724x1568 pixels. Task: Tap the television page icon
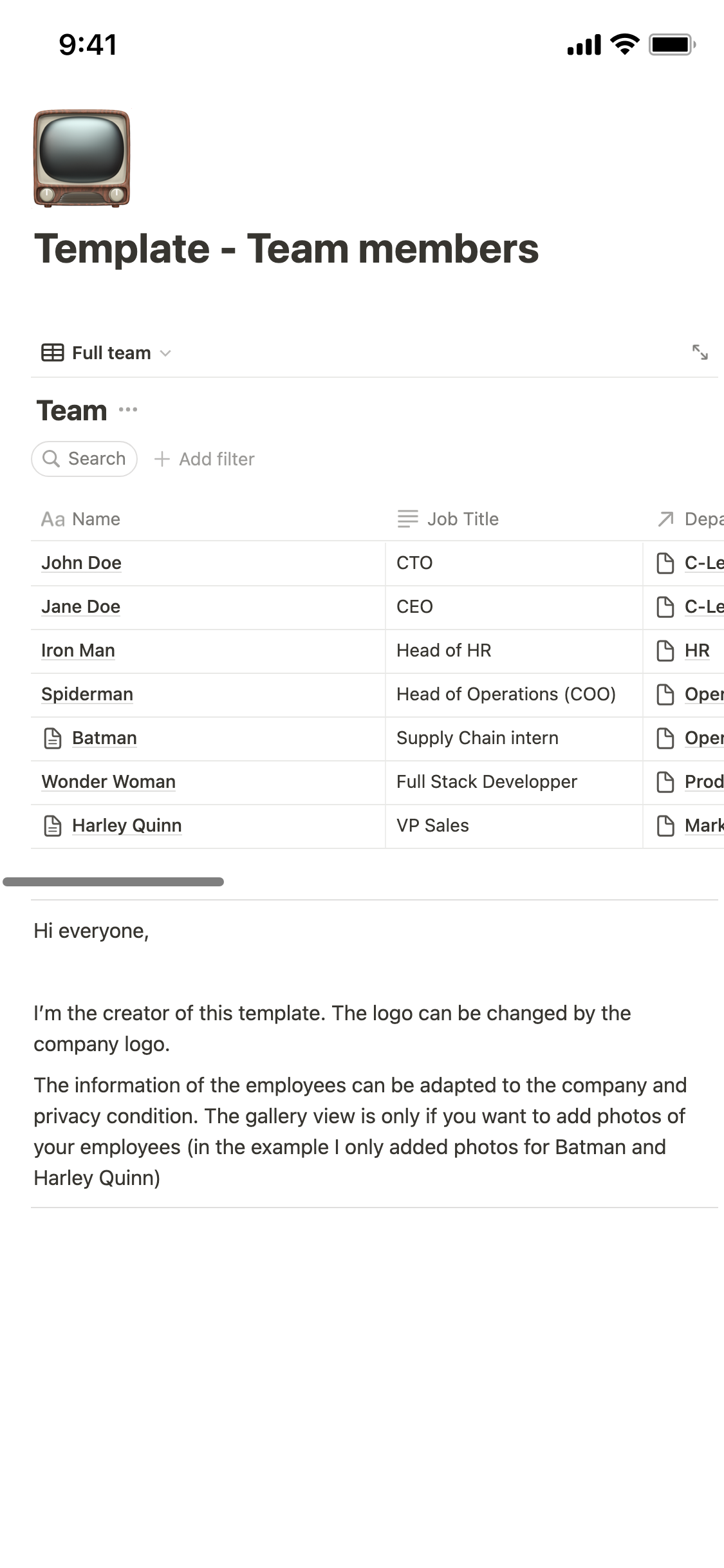82,158
